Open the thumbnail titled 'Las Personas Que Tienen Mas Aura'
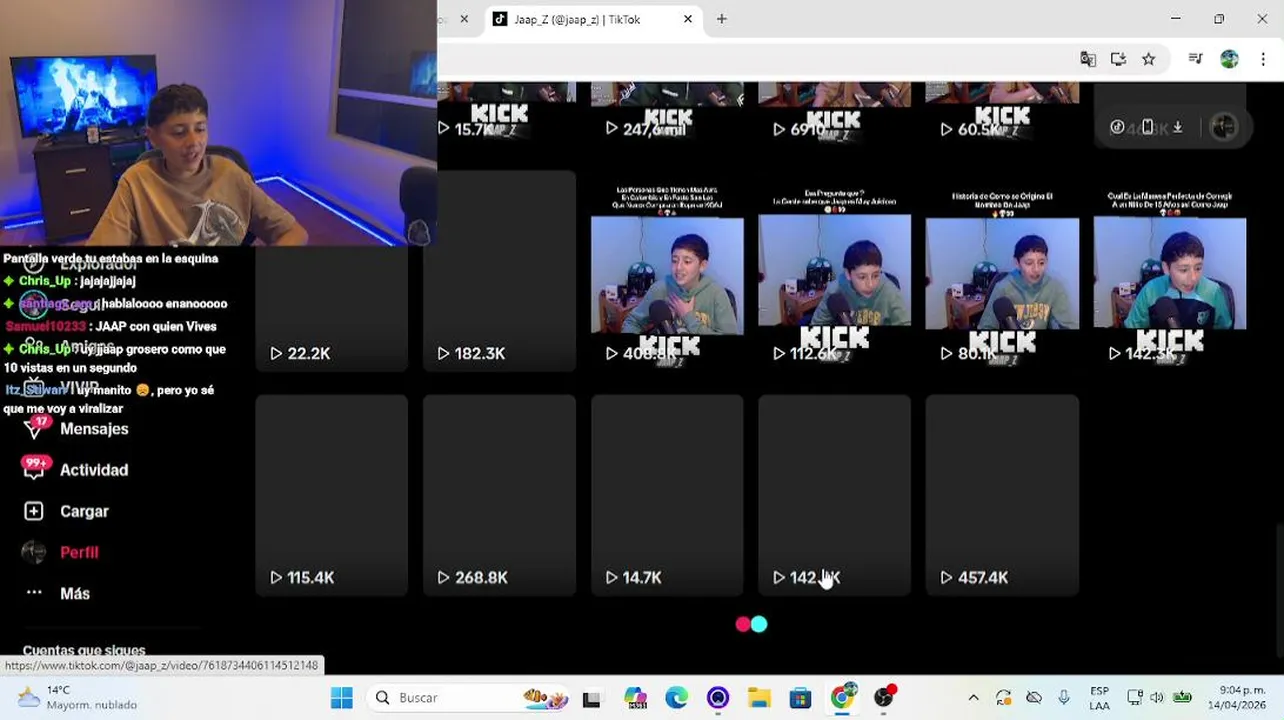 pos(667,271)
